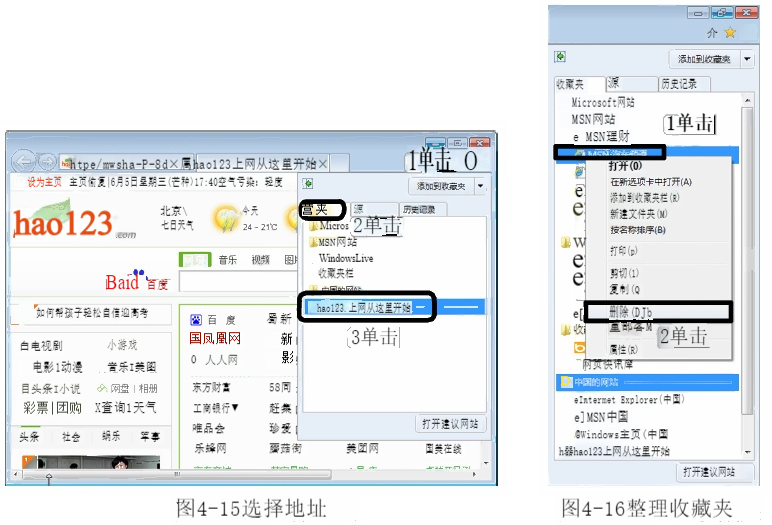The image size is (772, 525).
Task: Open the 人人网 link
Action: tap(221, 360)
